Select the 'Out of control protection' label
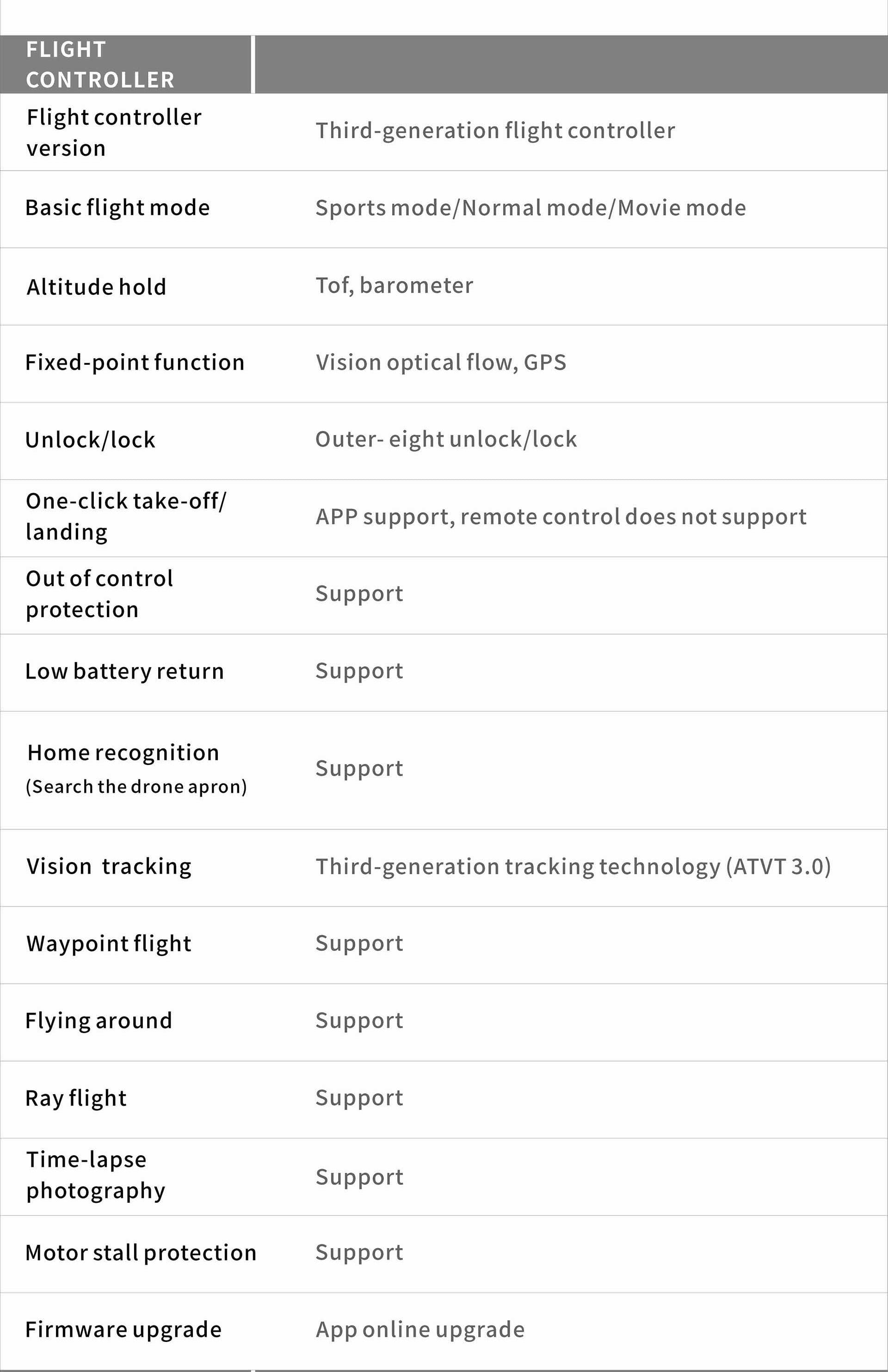 point(99,594)
